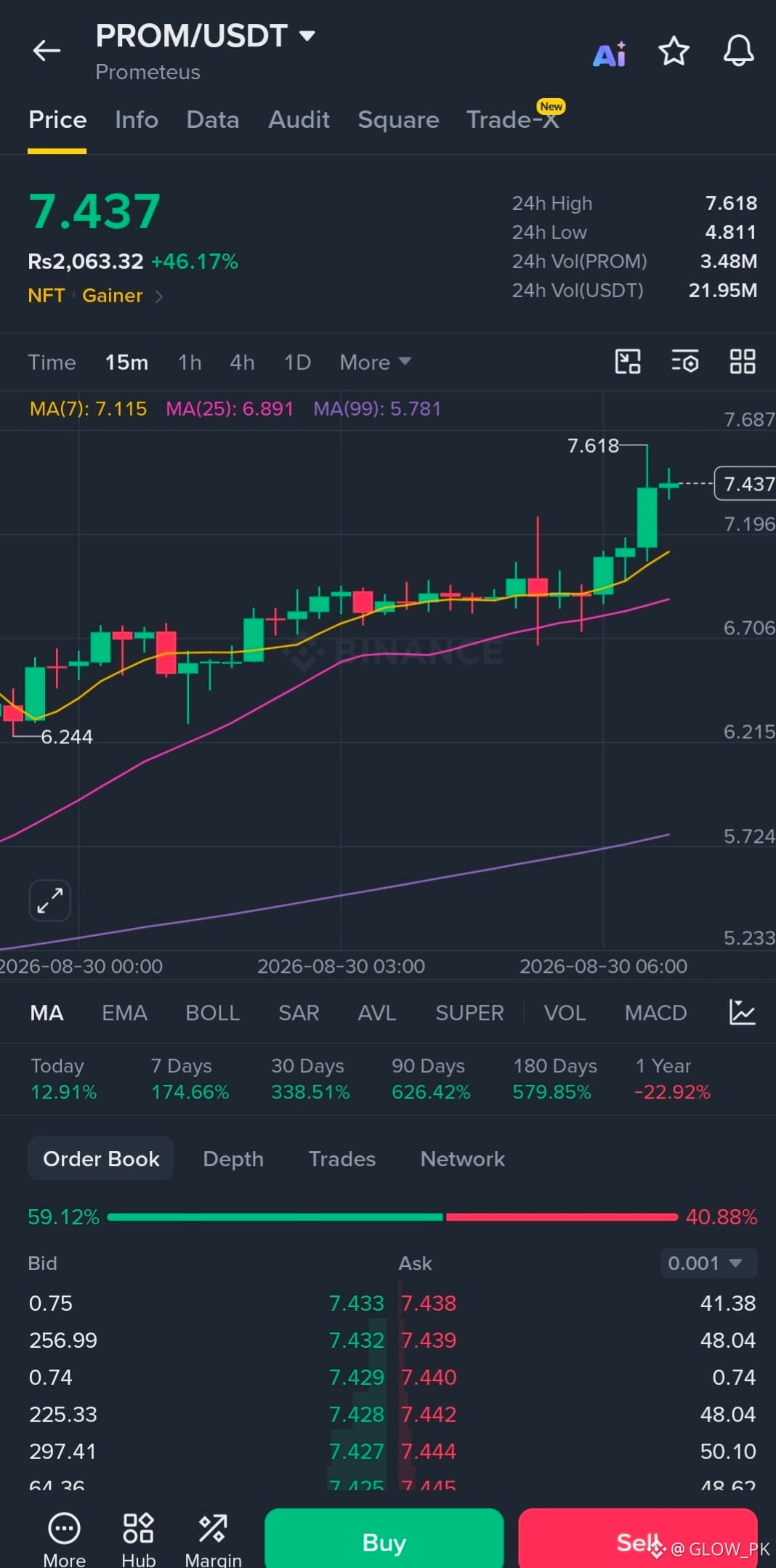
Task: Switch to the Network tab
Action: (462, 1158)
